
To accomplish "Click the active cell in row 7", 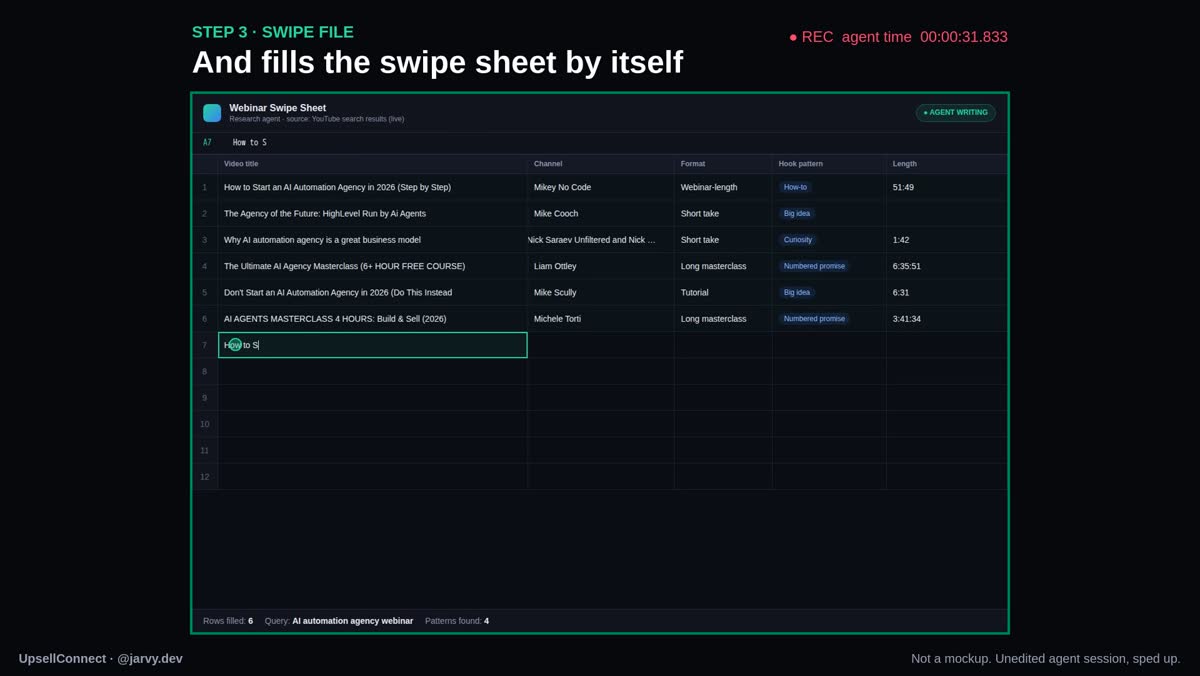I will click(x=372, y=345).
